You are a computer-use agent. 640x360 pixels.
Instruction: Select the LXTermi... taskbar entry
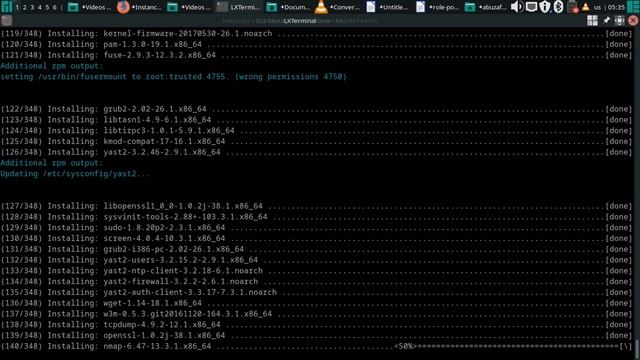[x=238, y=7]
